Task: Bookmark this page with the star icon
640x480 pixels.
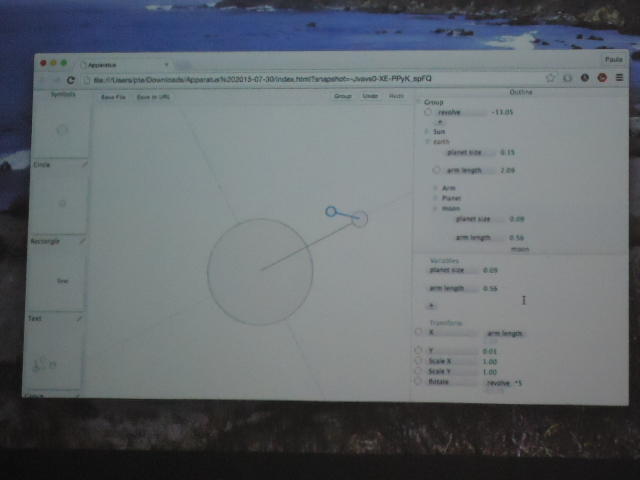Action: pos(550,78)
